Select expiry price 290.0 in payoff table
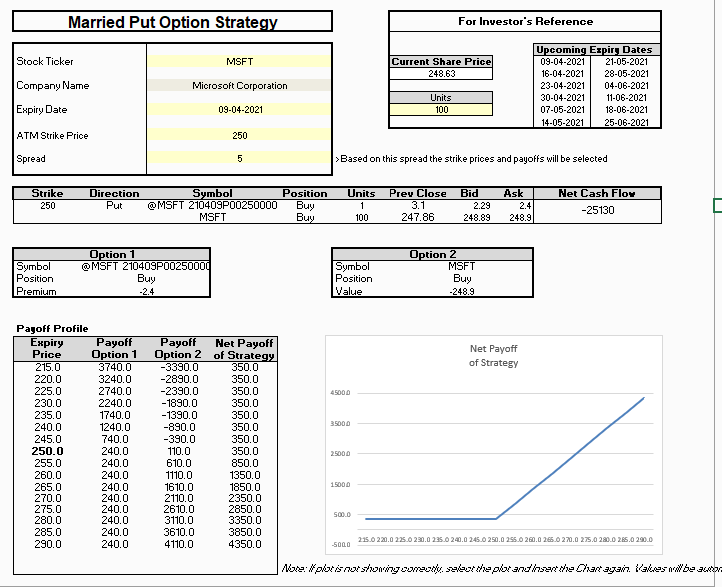The width and height of the screenshot is (722, 587). [47, 544]
